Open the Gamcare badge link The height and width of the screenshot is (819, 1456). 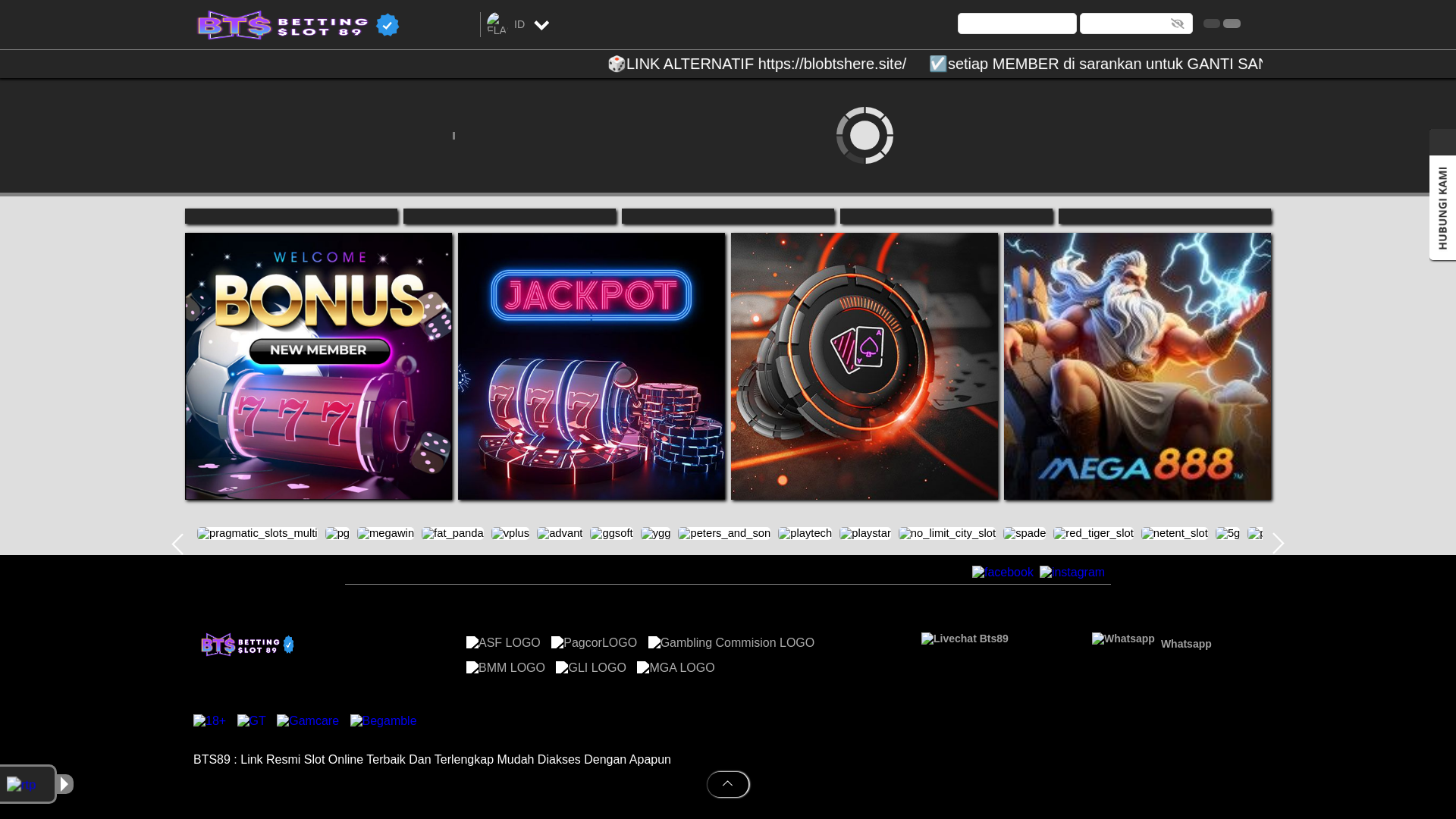tap(308, 721)
